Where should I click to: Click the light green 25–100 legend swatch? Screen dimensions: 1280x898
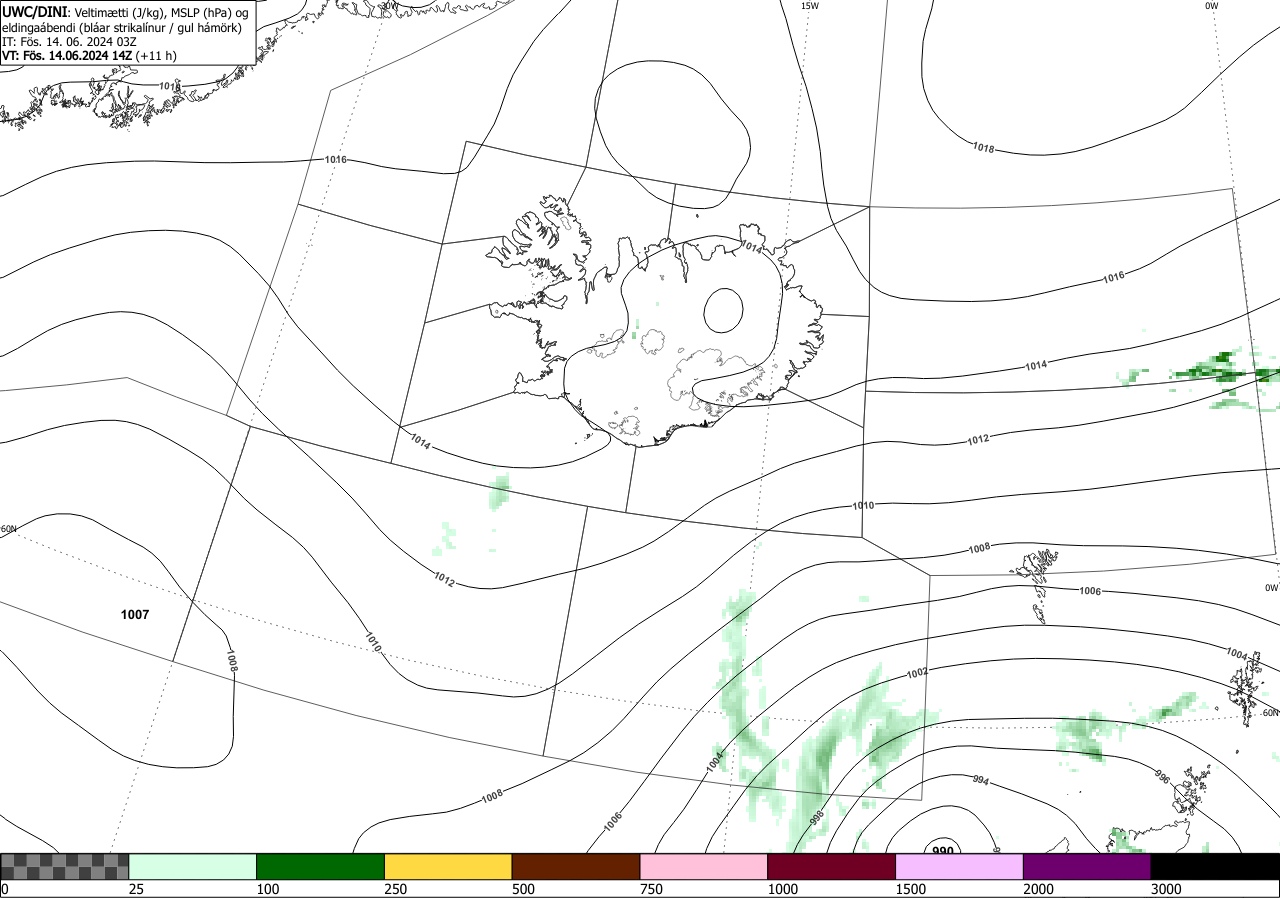(x=193, y=866)
